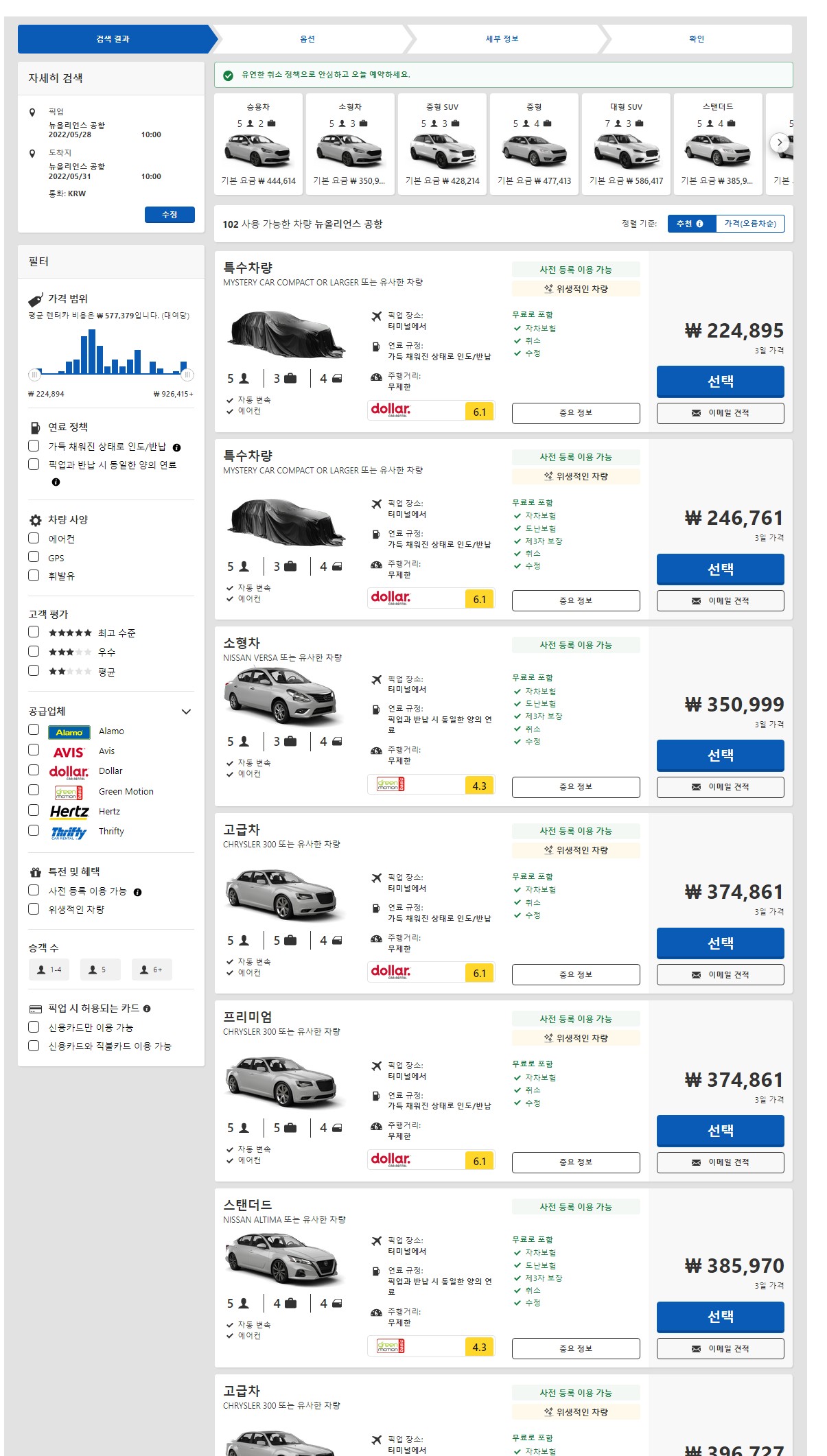Enable the GPS filter checkbox
This screenshot has height=1456, width=827.
click(x=34, y=557)
